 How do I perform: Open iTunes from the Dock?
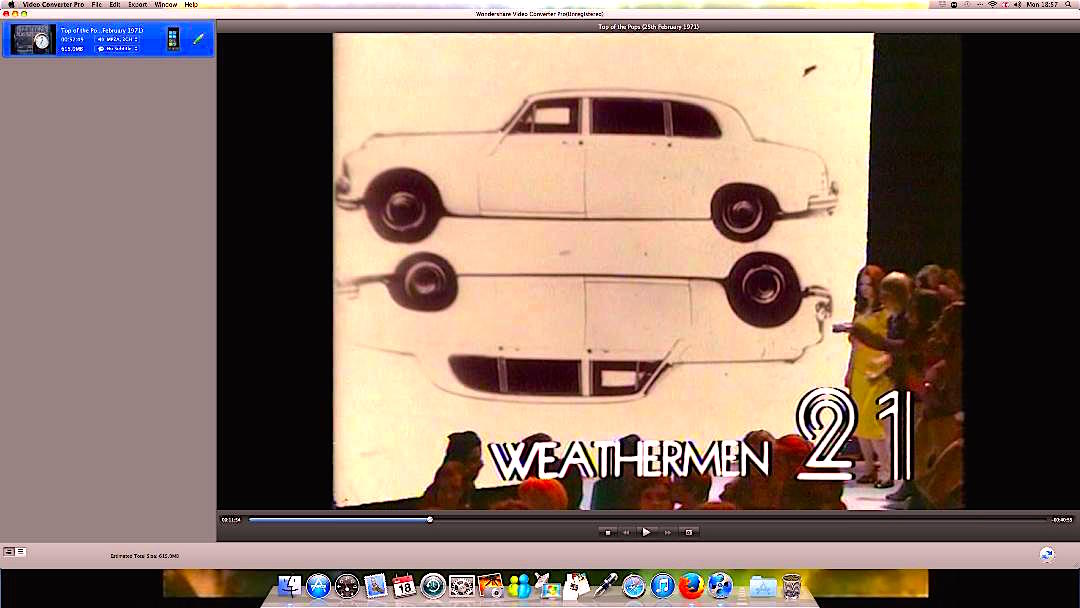pos(663,586)
